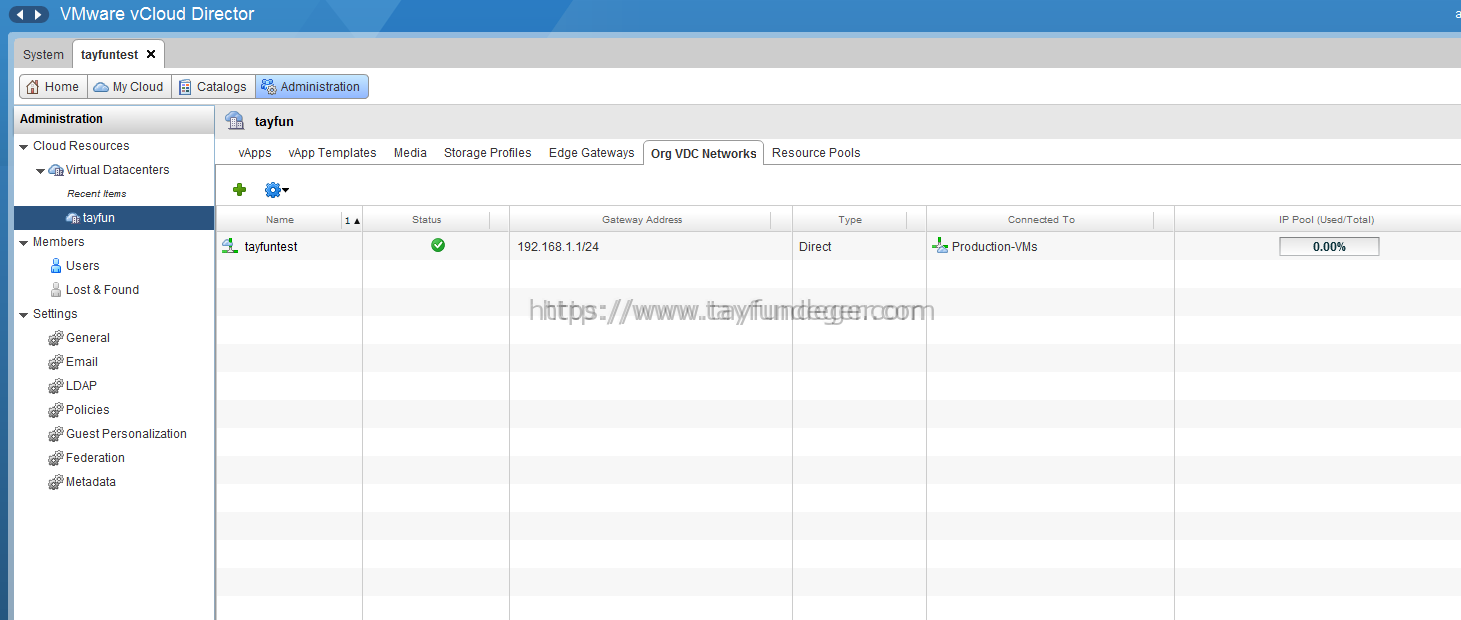
Task: Collapse the Members section
Action: coord(23,243)
